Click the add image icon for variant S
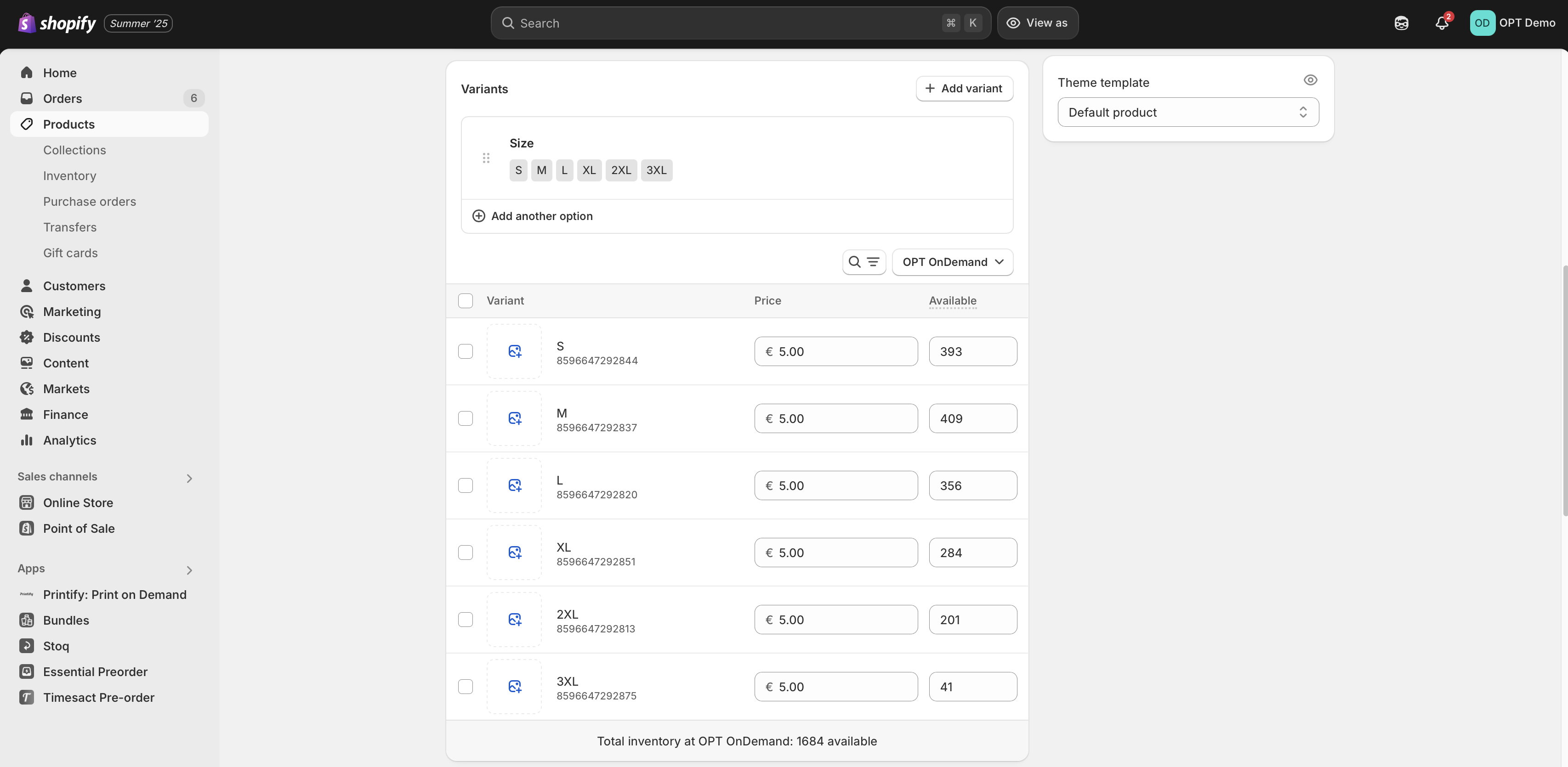Screen dimensions: 1568x767 coord(514,351)
